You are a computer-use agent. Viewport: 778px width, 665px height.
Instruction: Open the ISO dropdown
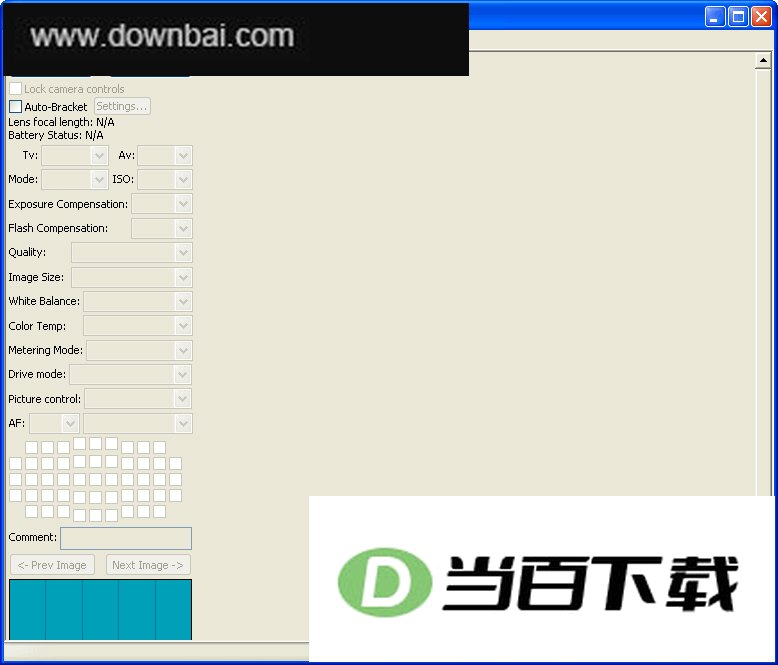click(x=165, y=179)
